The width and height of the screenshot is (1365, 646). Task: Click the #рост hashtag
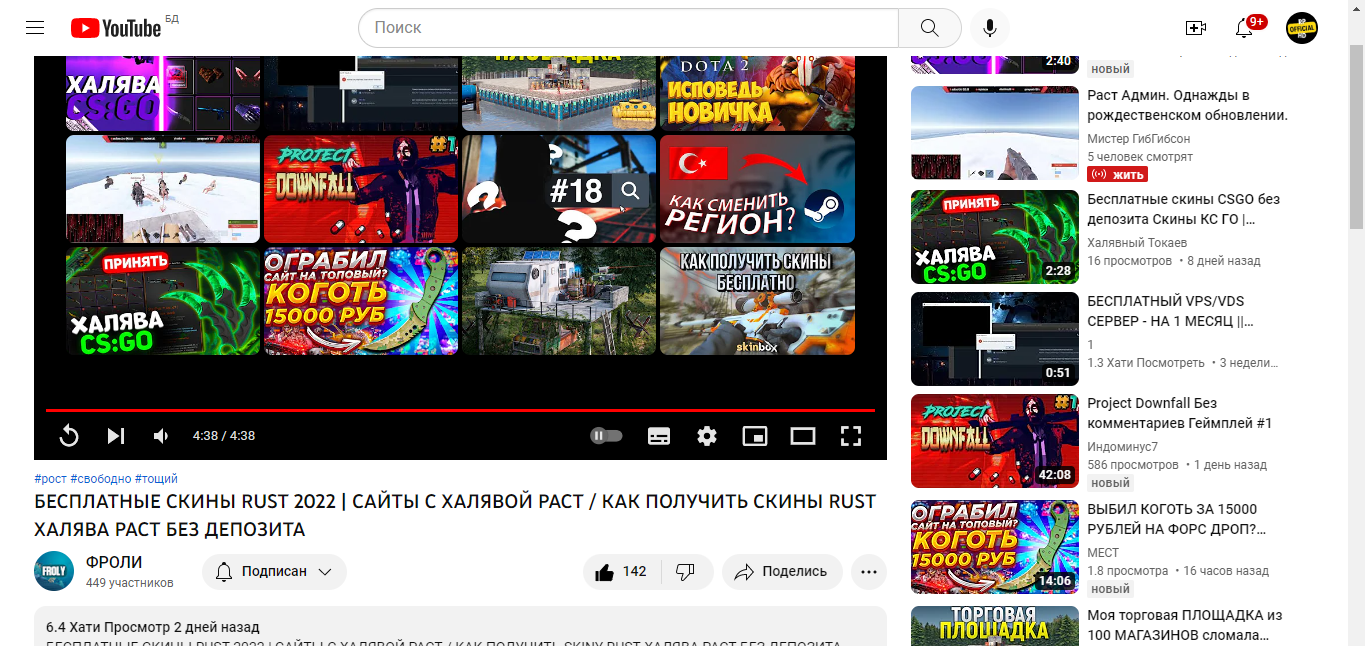50,479
